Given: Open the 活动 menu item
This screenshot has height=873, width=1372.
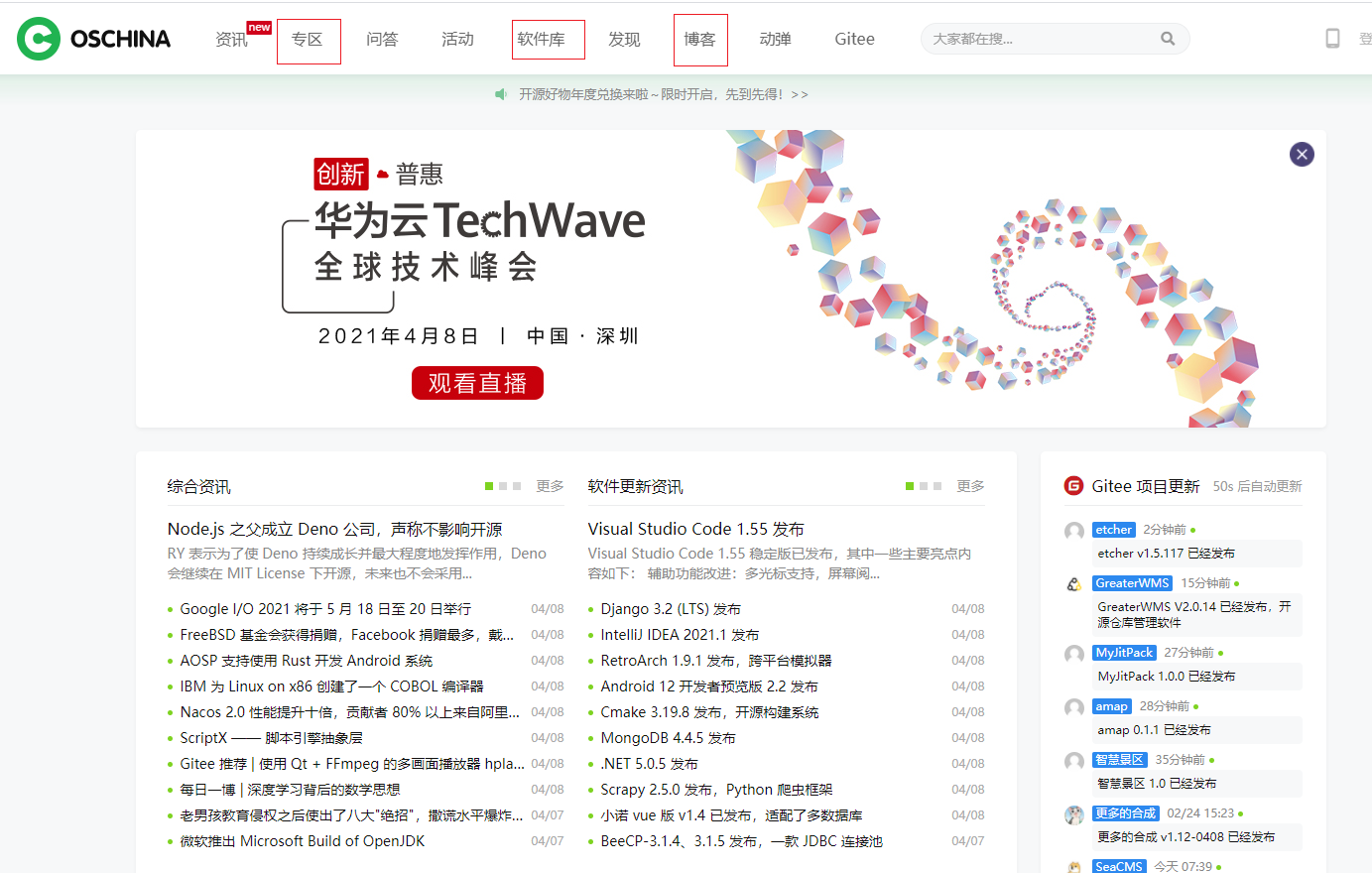Looking at the screenshot, I should [x=457, y=40].
